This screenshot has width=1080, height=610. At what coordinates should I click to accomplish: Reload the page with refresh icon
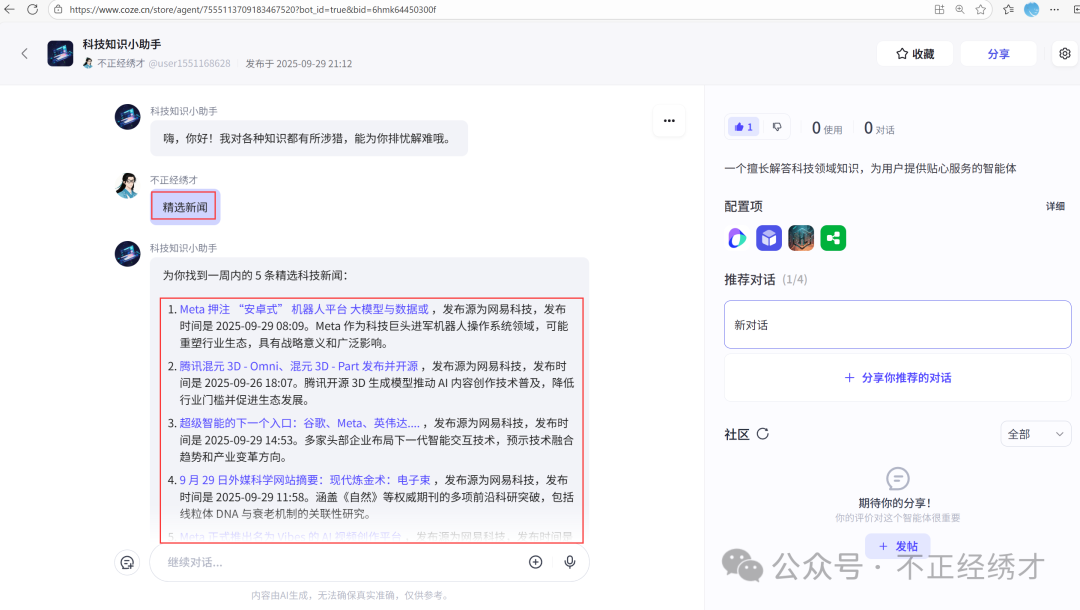[32, 10]
